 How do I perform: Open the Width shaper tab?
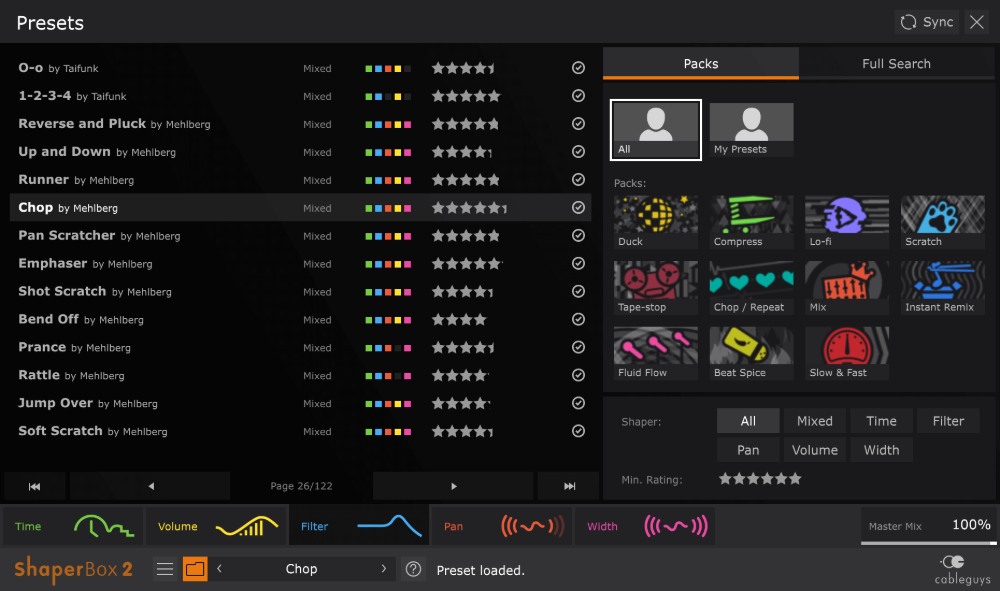pyautogui.click(x=645, y=526)
